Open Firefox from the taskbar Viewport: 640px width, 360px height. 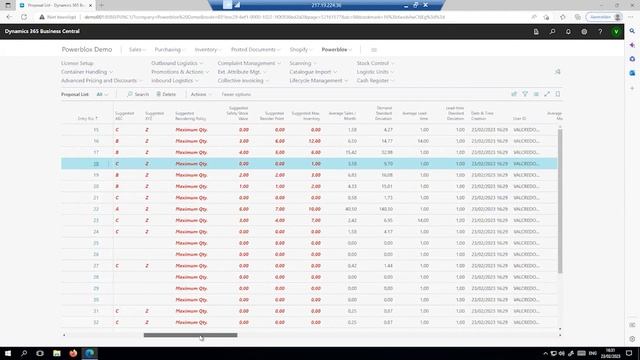click(x=73, y=353)
